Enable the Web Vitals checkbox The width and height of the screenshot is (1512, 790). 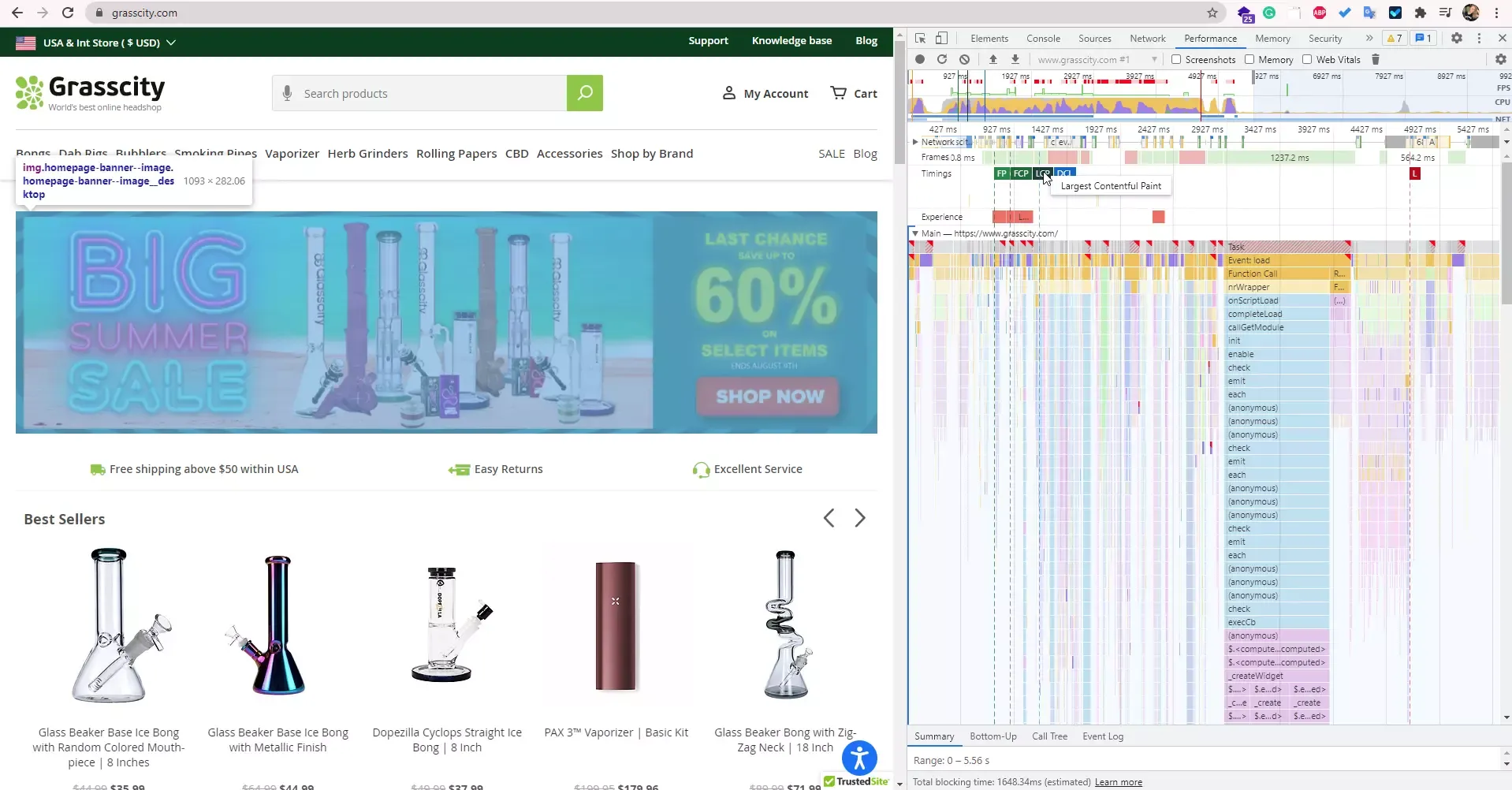click(x=1307, y=59)
